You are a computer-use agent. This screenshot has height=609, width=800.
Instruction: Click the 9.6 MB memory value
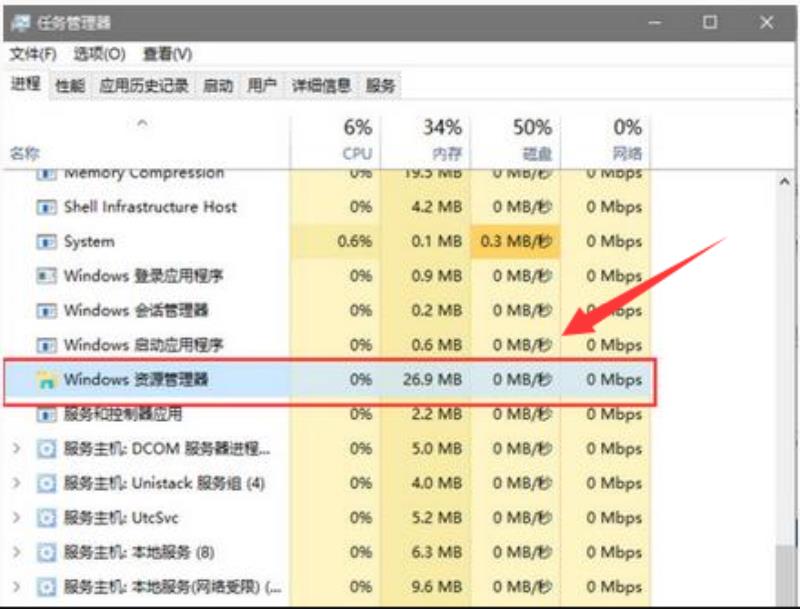[437, 588]
